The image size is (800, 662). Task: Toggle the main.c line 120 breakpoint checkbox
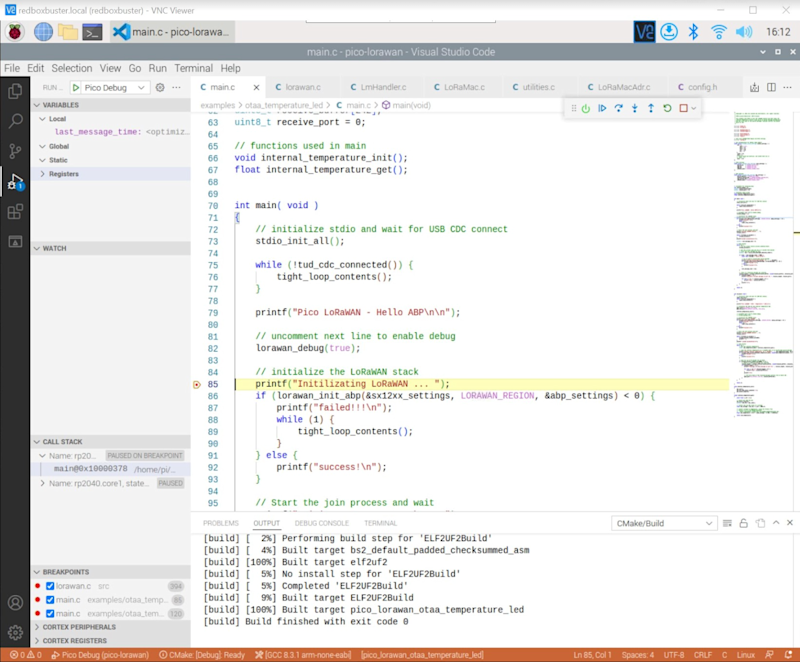click(x=50, y=614)
